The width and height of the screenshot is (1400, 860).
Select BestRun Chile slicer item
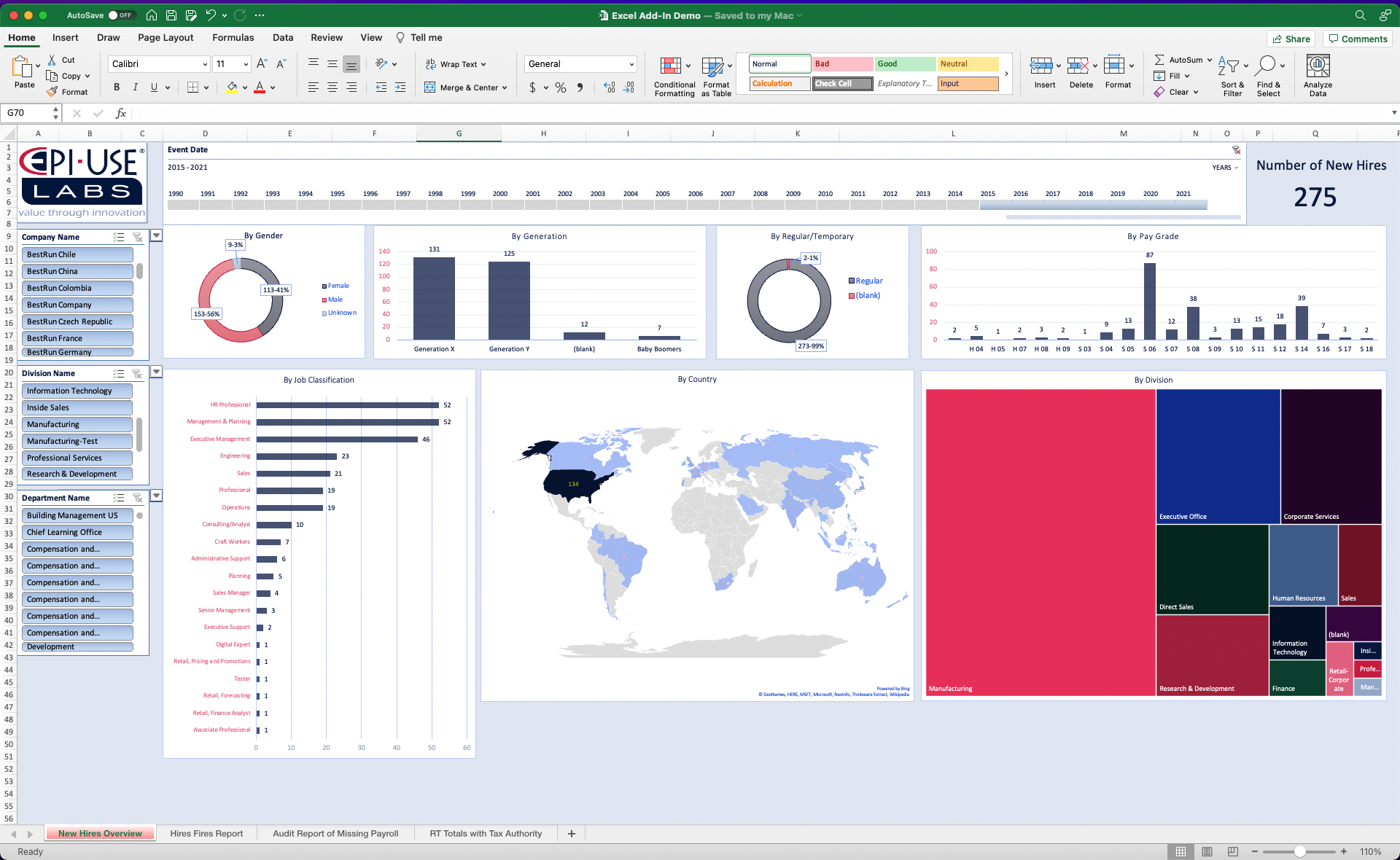click(79, 255)
